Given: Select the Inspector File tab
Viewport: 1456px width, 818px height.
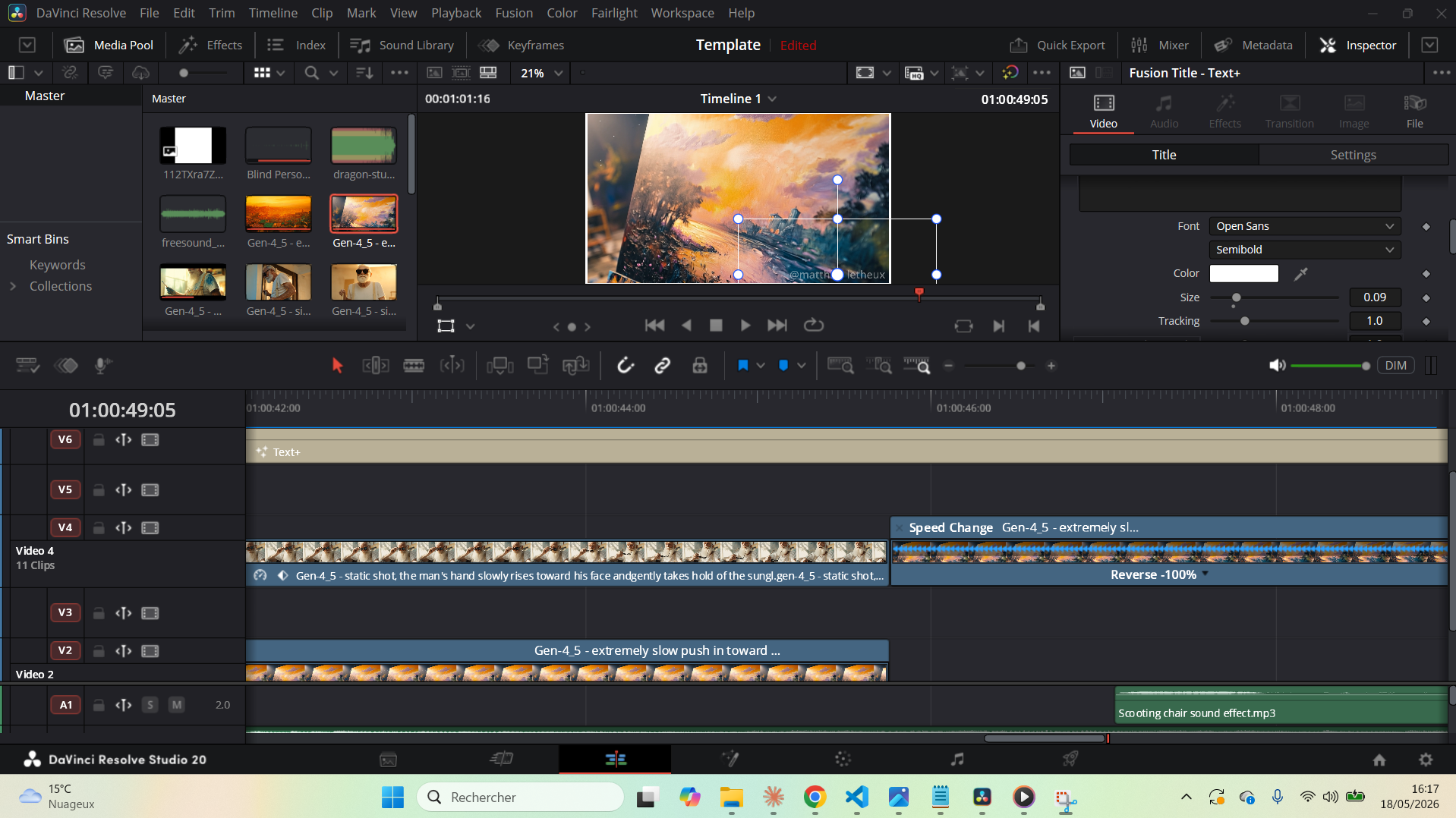Looking at the screenshot, I should click(x=1415, y=111).
